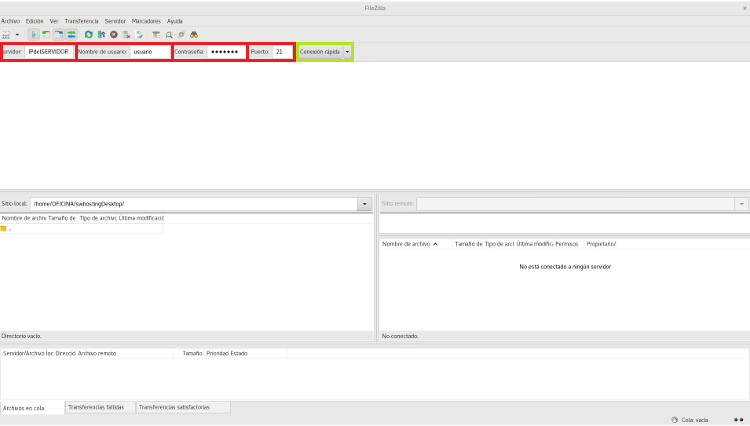
Task: Focus the Nombre de usuario field
Action: pos(150,52)
